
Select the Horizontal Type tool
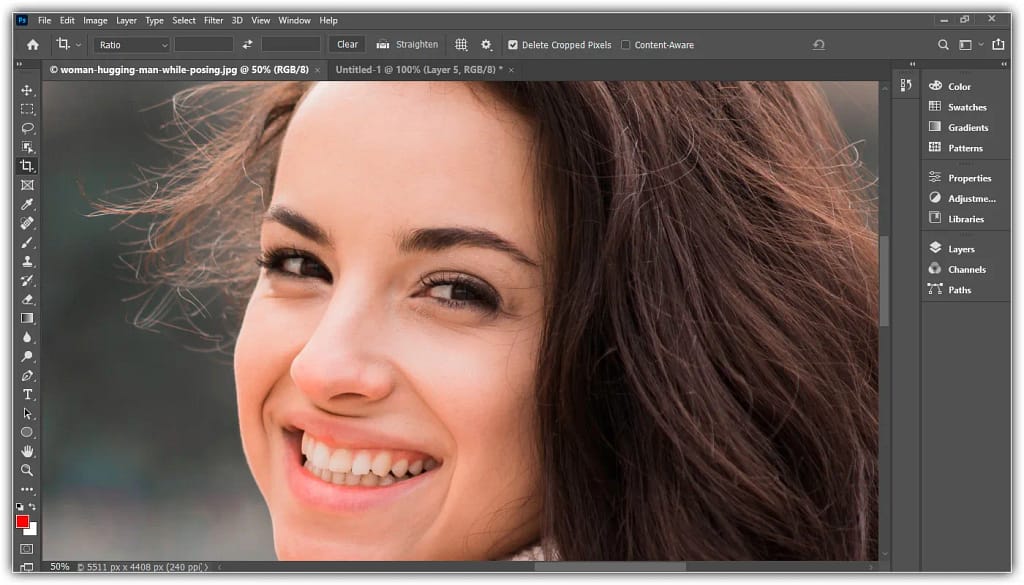[27, 394]
